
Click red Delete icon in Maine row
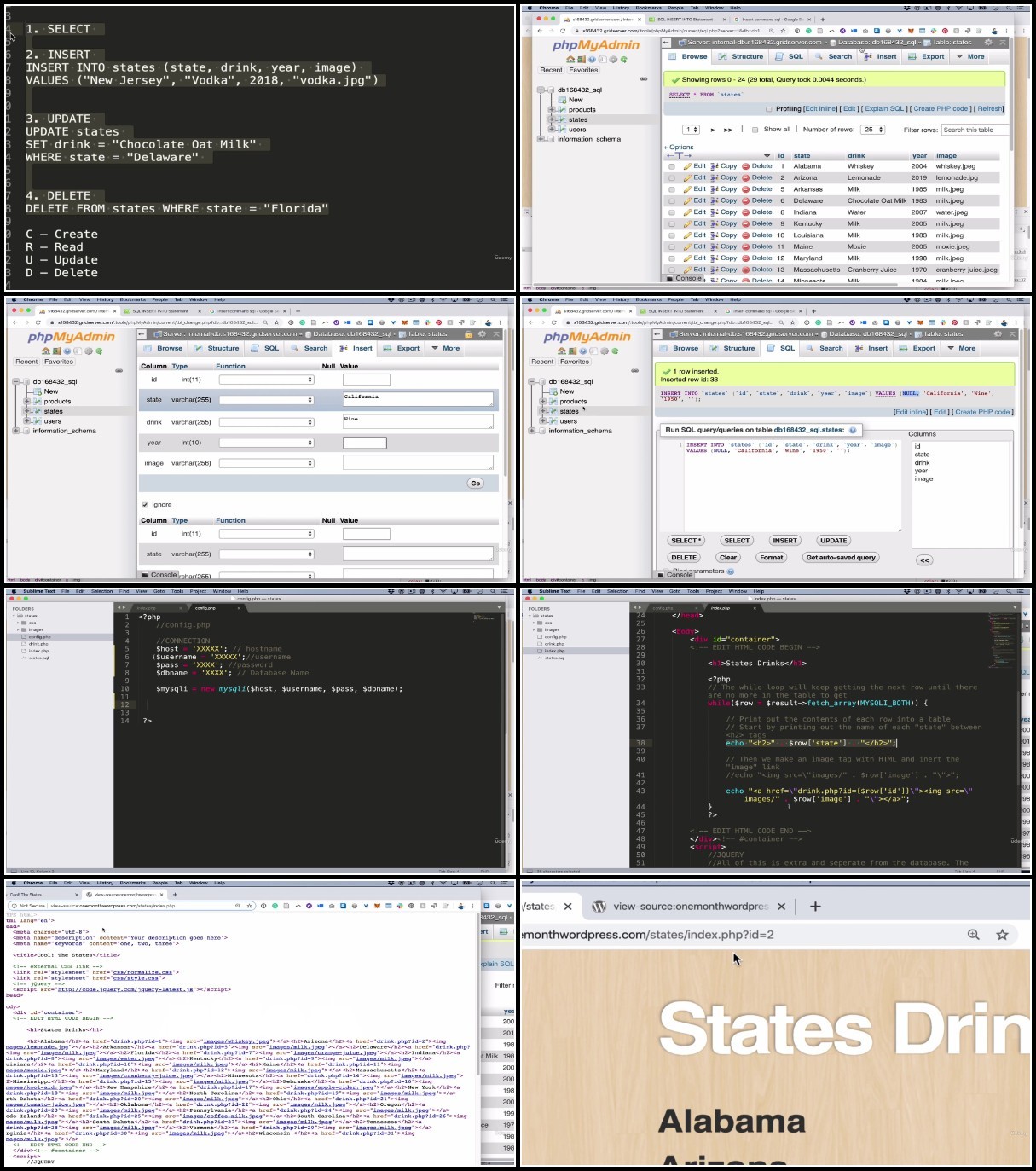[x=745, y=246]
